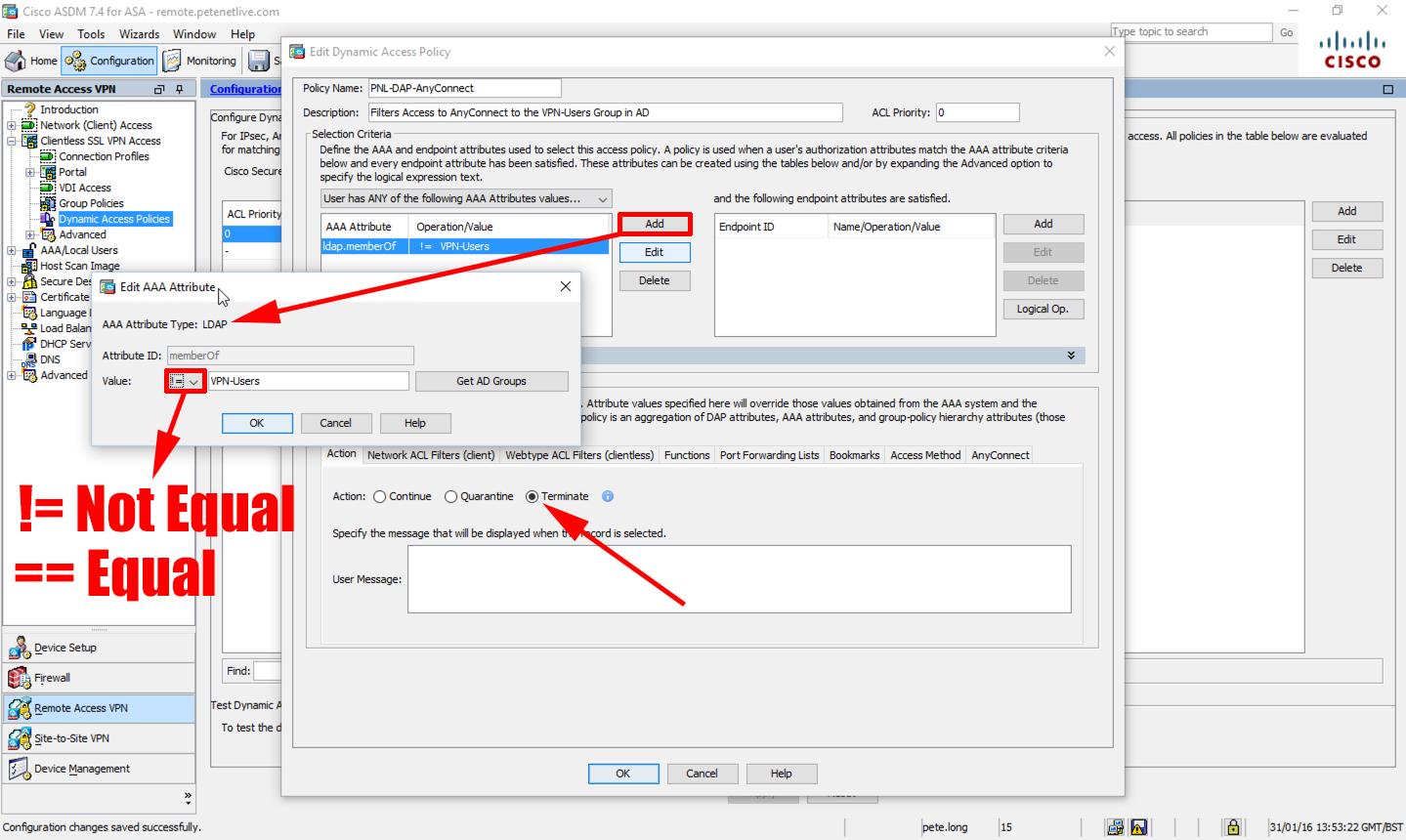Switch to the Port Forwarding Lists tab

point(770,455)
